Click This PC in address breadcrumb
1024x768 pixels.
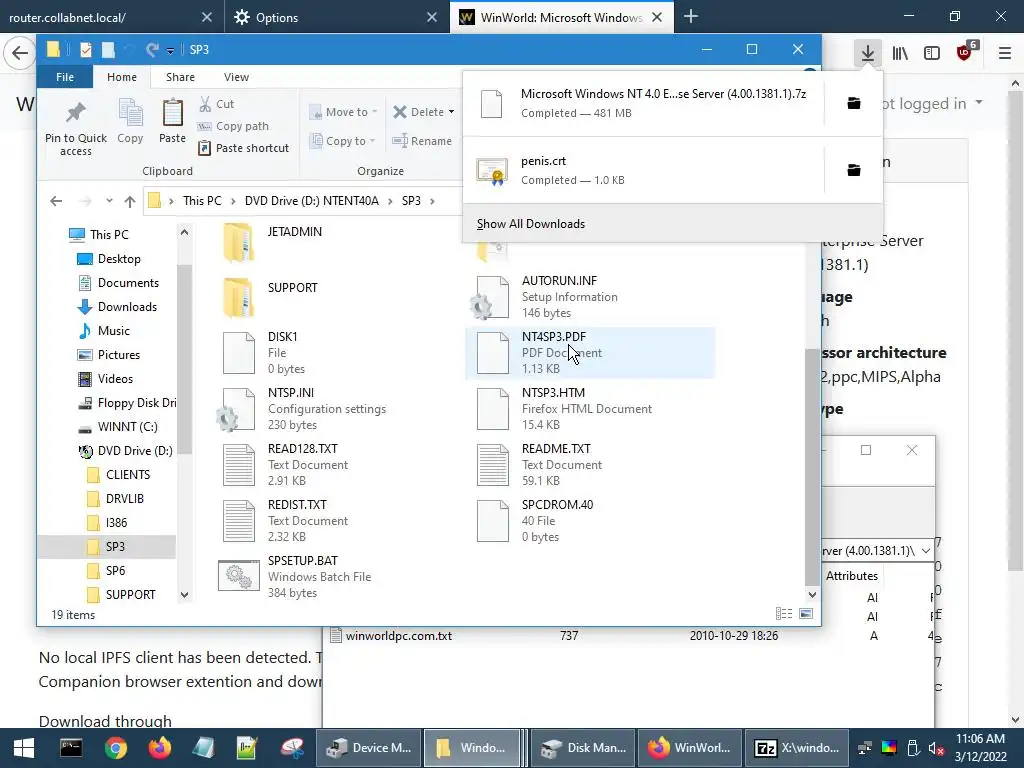pyautogui.click(x=202, y=200)
